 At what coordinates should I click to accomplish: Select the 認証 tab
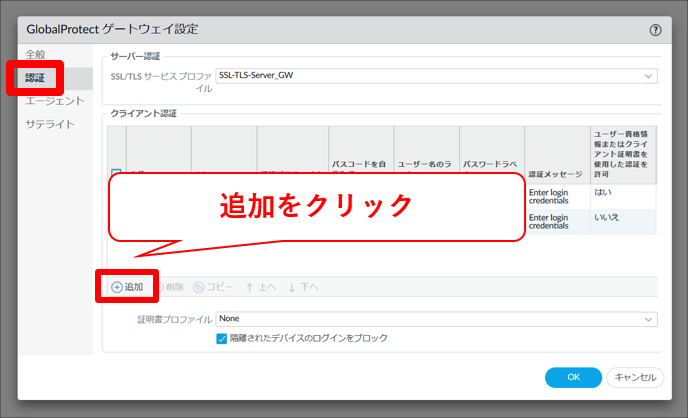pyautogui.click(x=35, y=78)
